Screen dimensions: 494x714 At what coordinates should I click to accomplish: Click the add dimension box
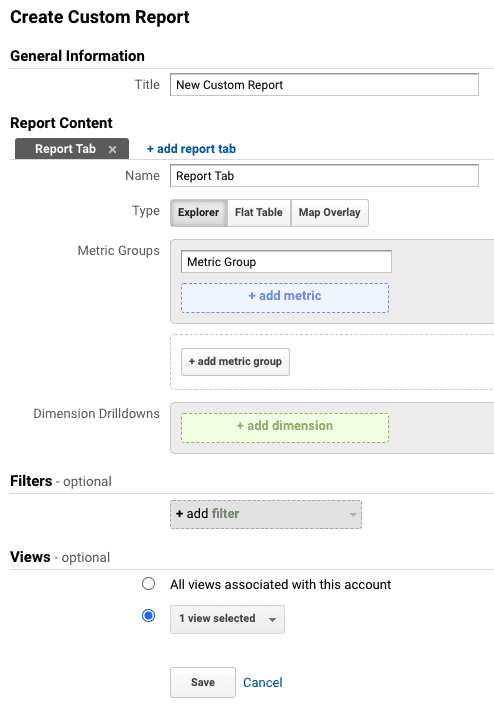[285, 428]
